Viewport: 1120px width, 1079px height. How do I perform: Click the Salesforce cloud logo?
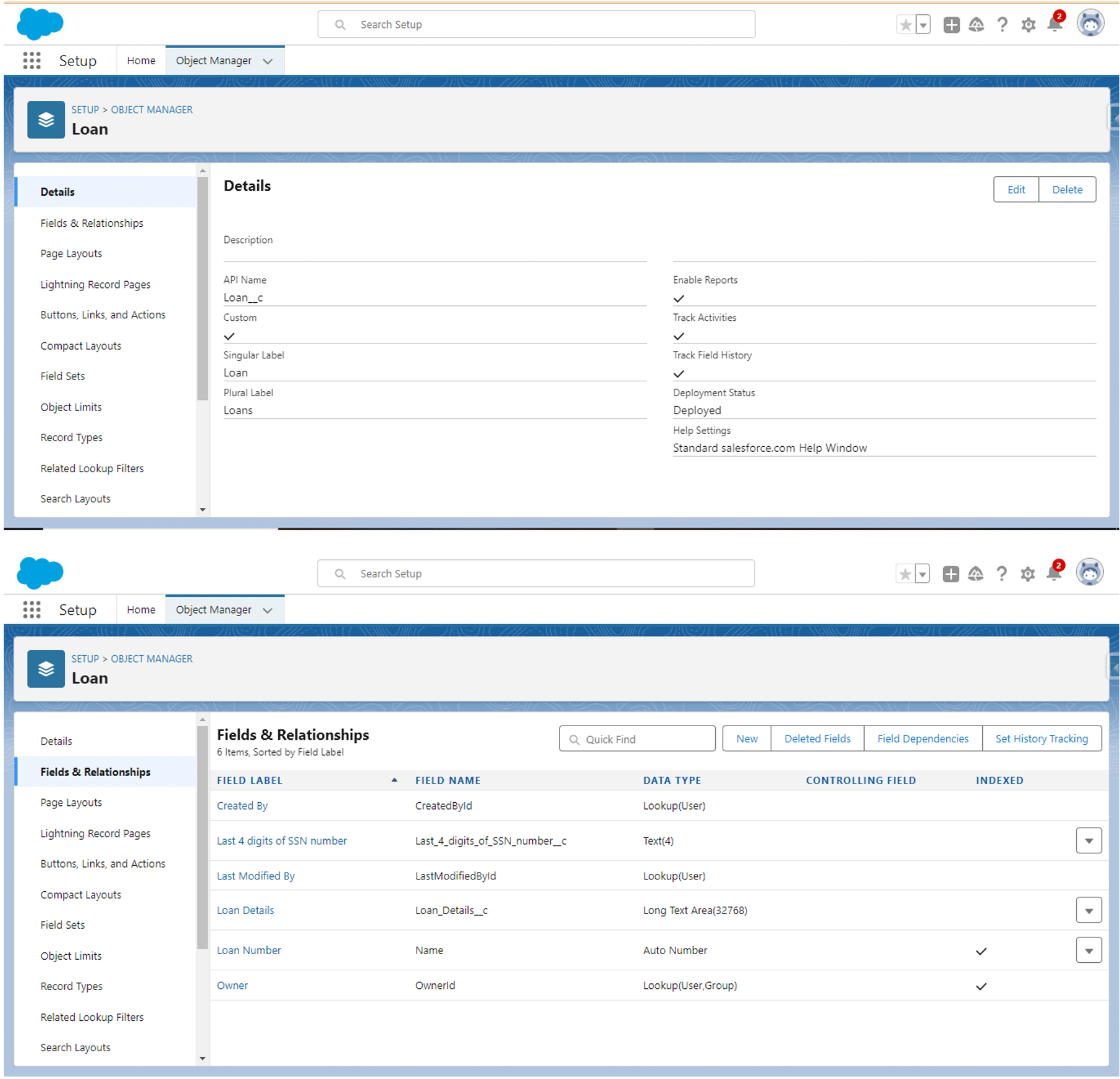(x=40, y=24)
